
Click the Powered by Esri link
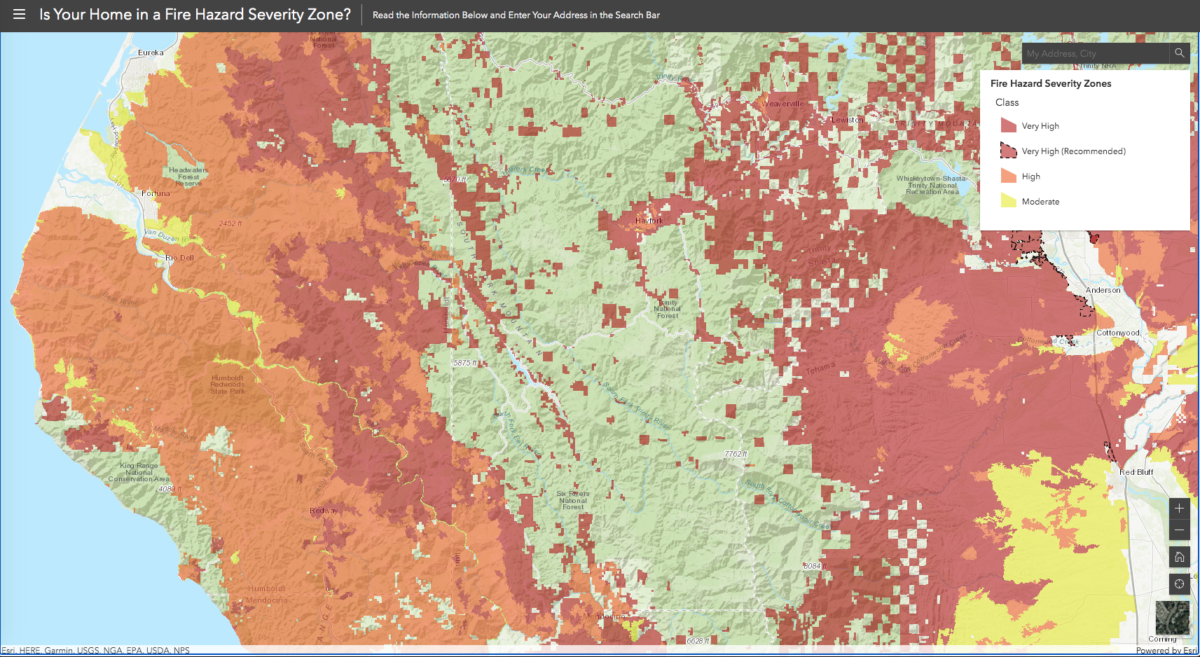pos(1166,650)
